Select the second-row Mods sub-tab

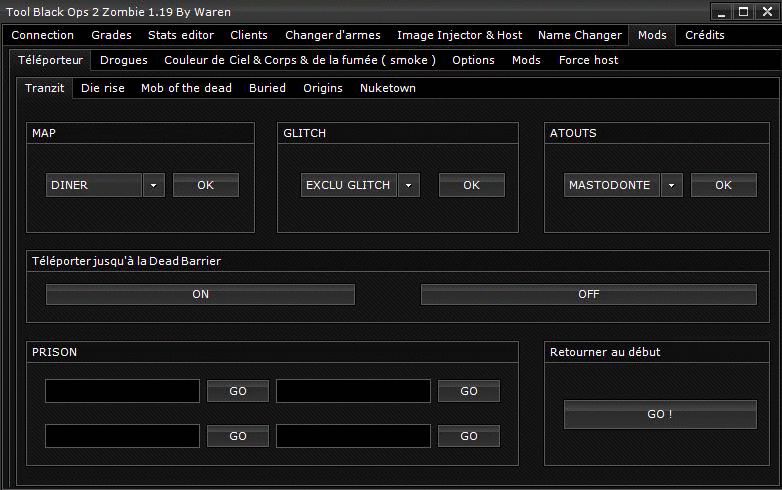[526, 60]
